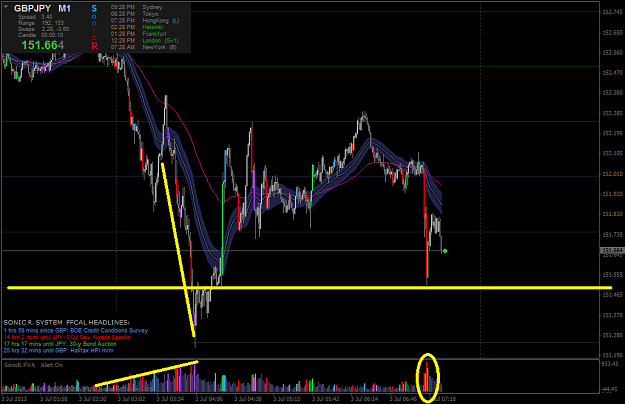Click the 3 Jul 03:02 time axis label

click(x=132, y=398)
